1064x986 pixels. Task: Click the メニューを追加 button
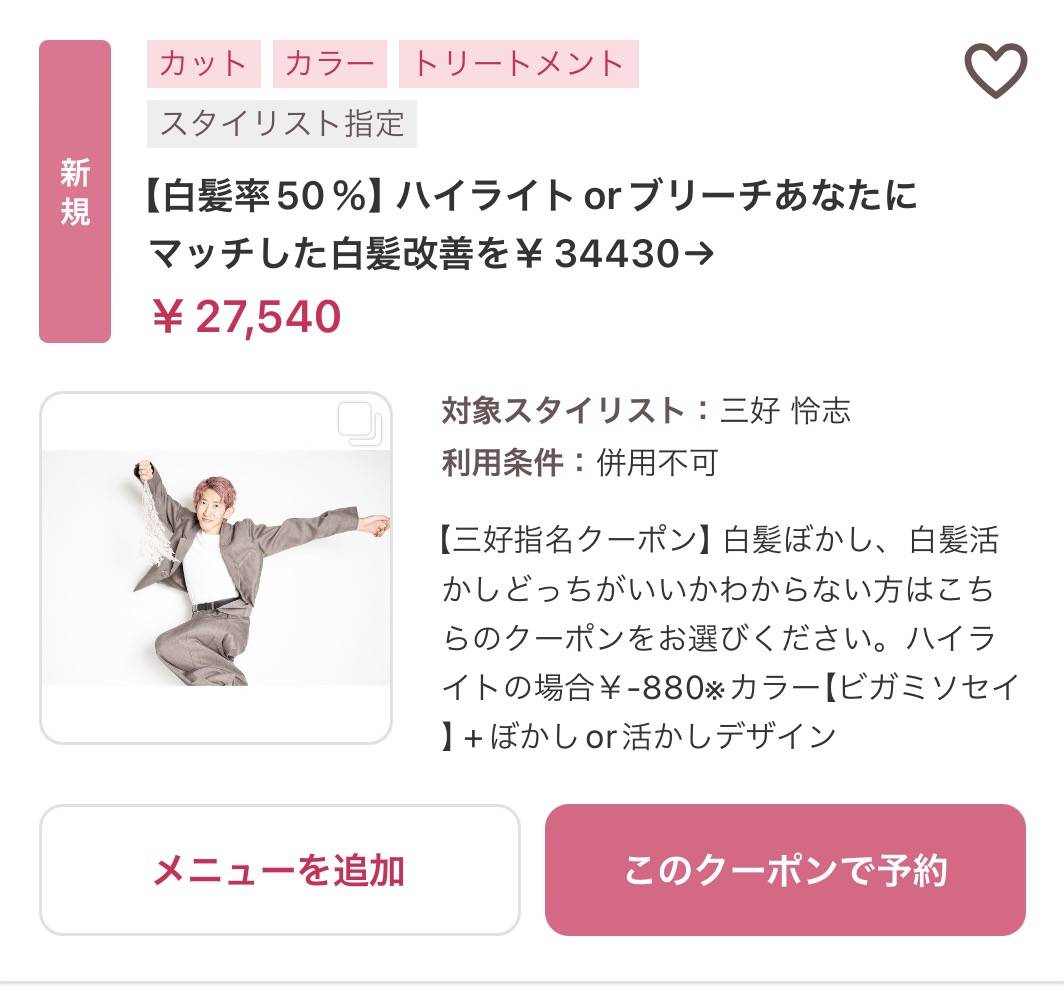coord(280,870)
